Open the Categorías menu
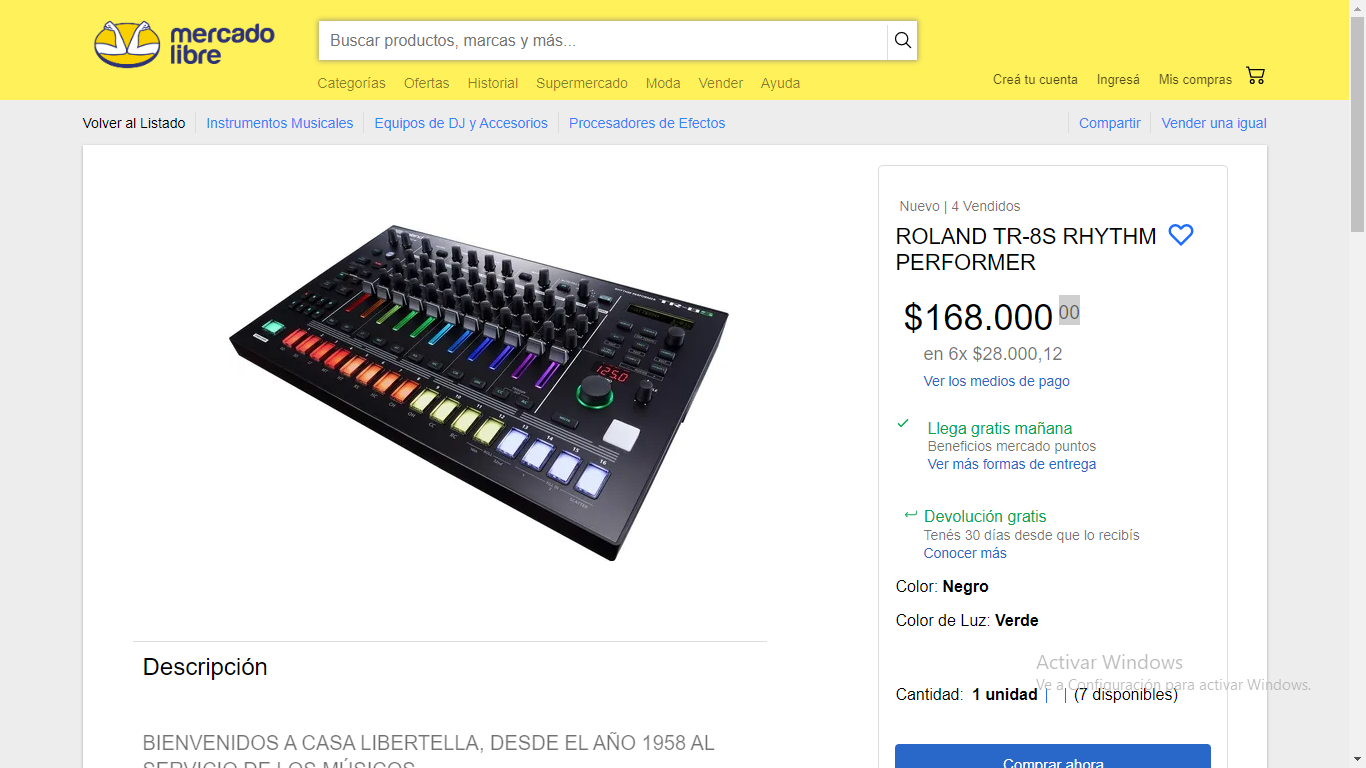 coord(351,83)
